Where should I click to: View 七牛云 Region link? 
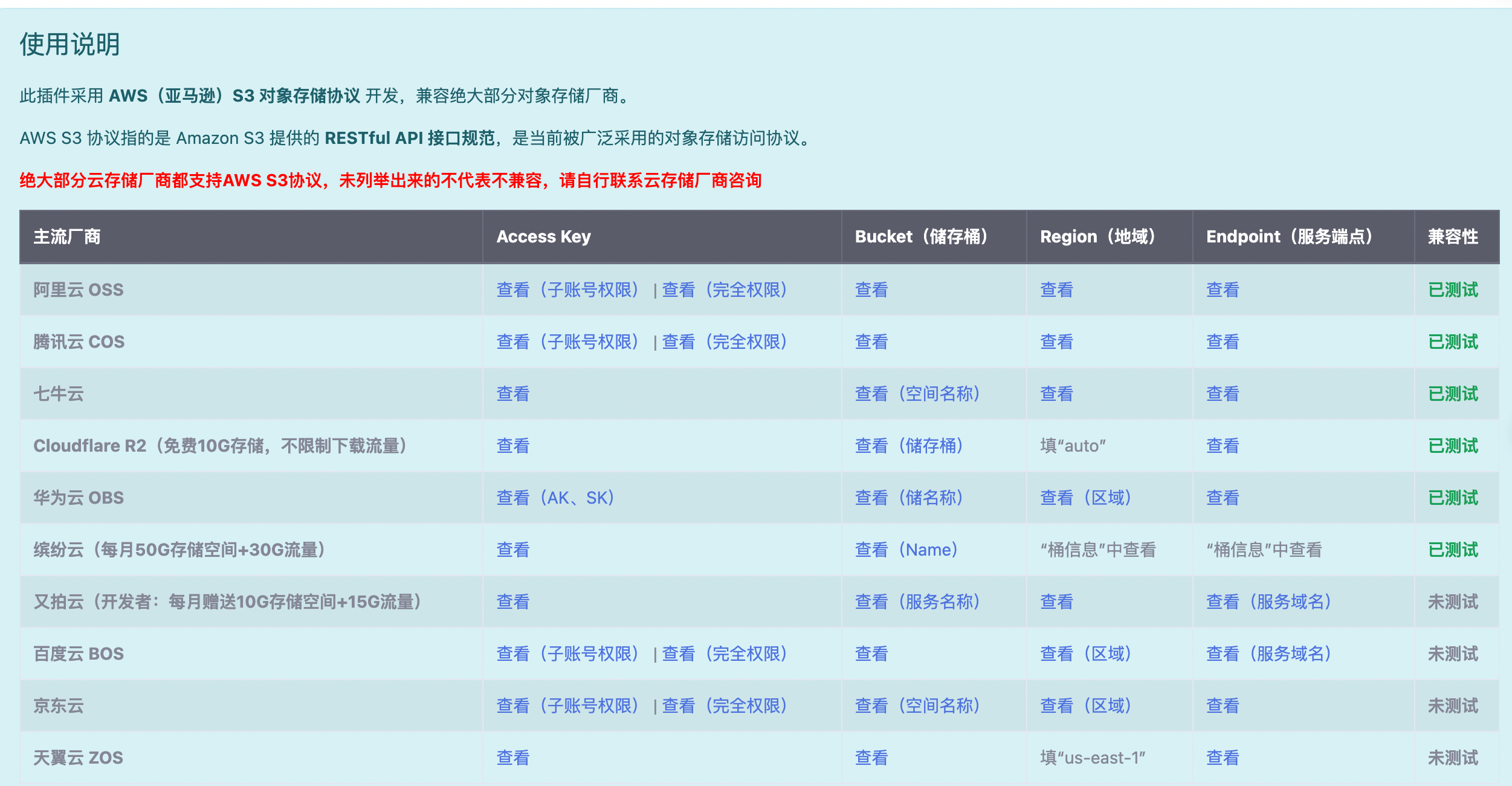point(1056,394)
